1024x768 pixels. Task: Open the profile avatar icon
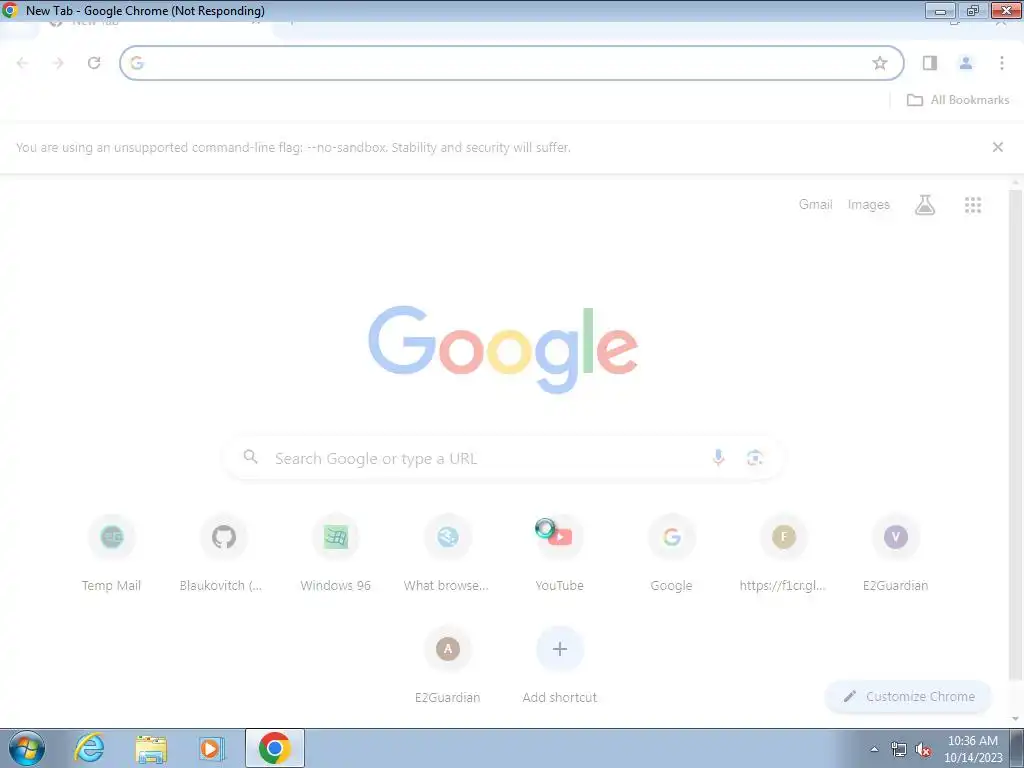(x=965, y=63)
